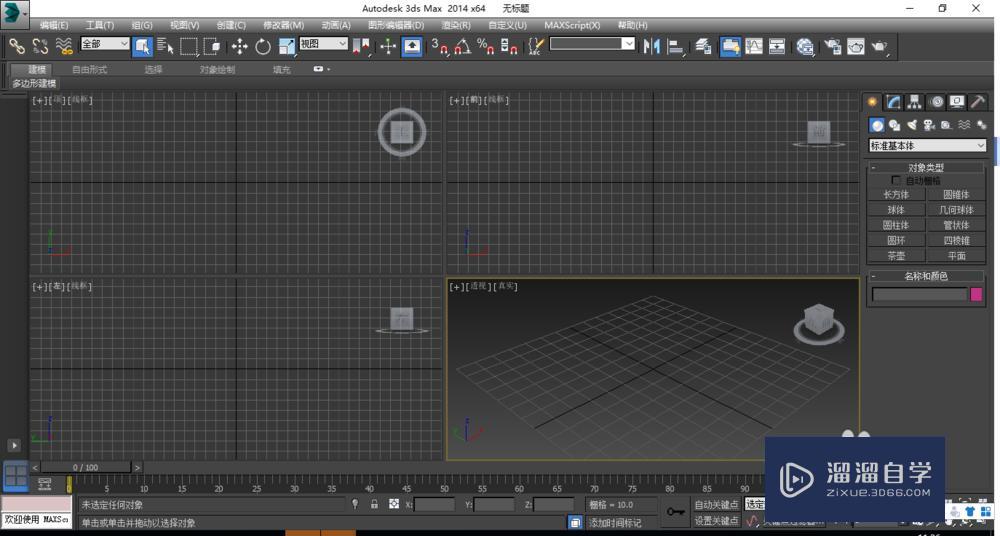Screen dimensions: 1000x536
Task: Click the 几何球体 button
Action: coord(956,210)
